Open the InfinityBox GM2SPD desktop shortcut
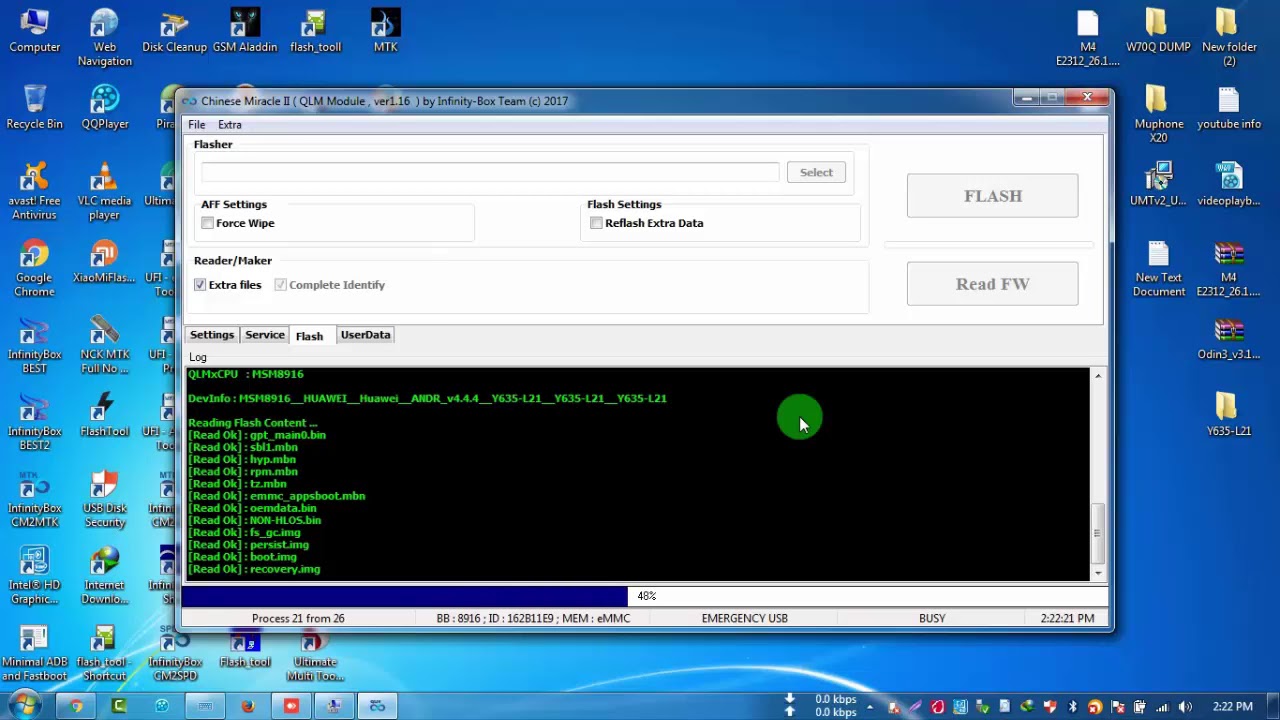The image size is (1280, 720). (x=175, y=654)
